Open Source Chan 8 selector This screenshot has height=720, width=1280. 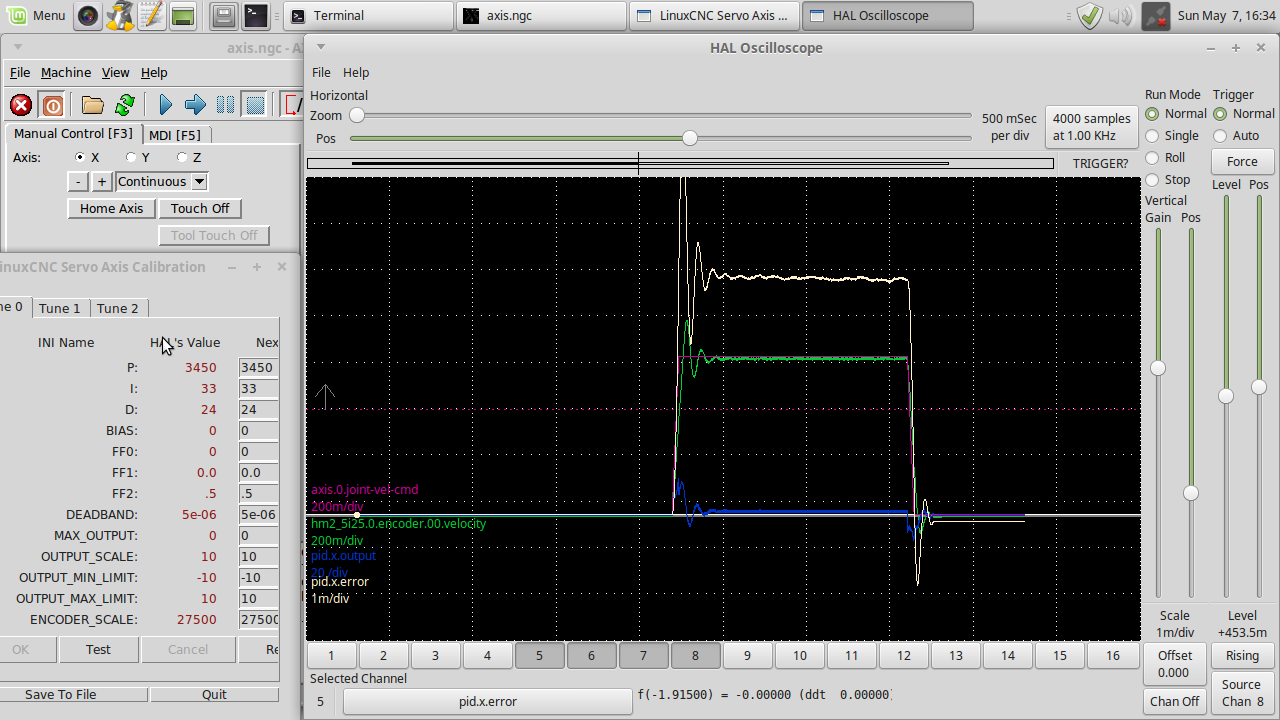click(x=1242, y=692)
